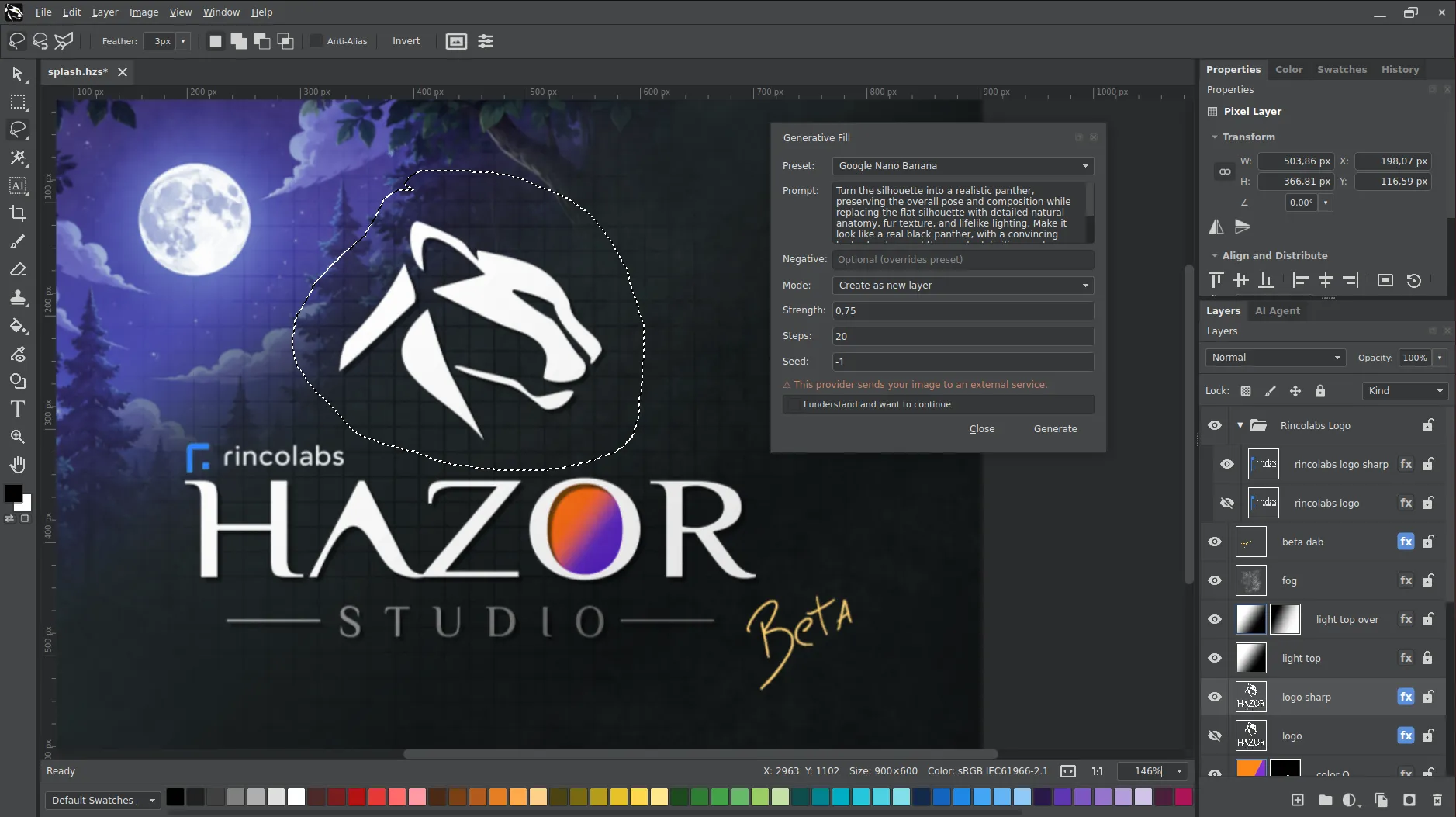Open the tool options sliders icon

486,41
